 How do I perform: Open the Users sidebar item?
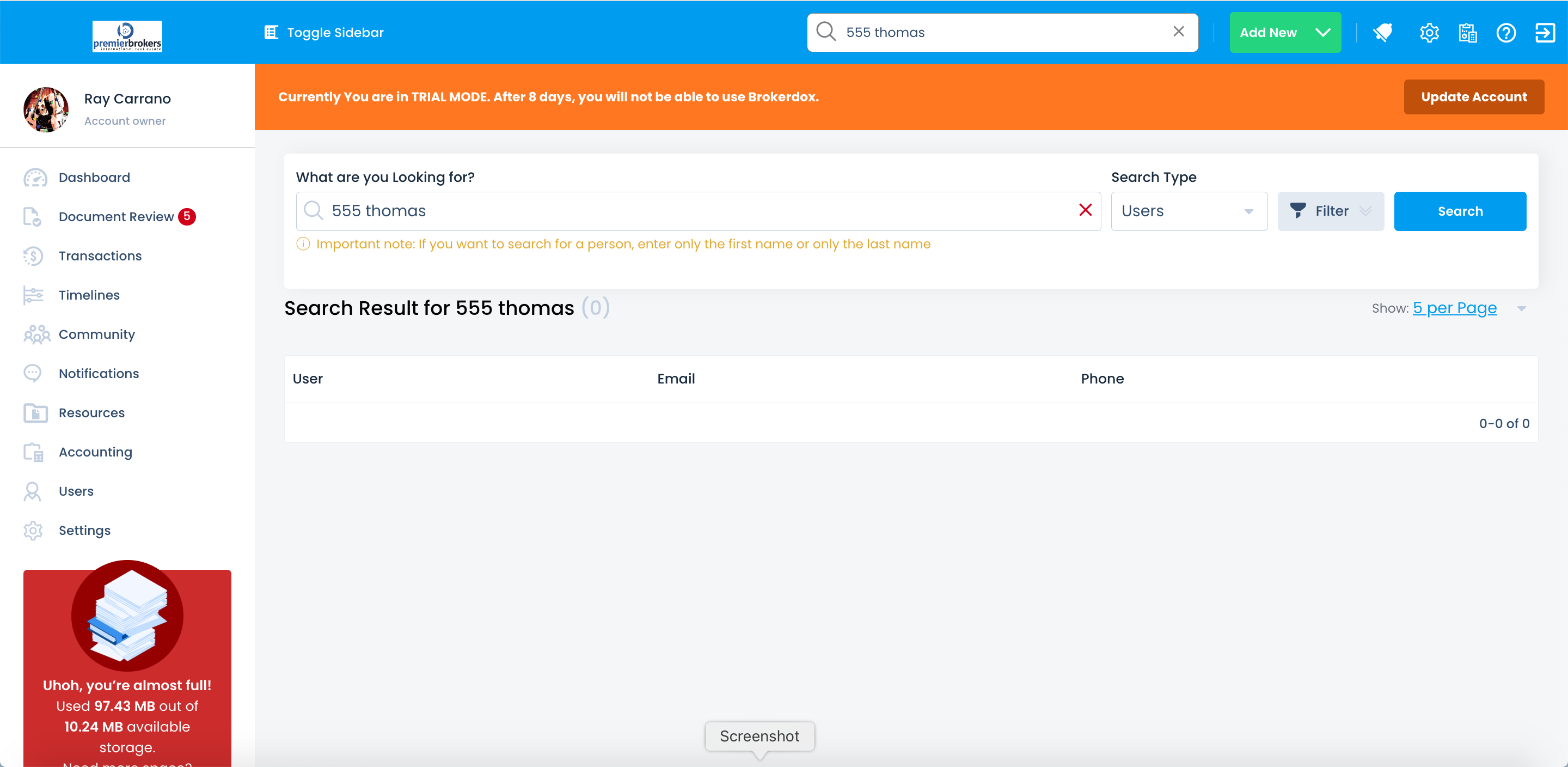point(76,491)
